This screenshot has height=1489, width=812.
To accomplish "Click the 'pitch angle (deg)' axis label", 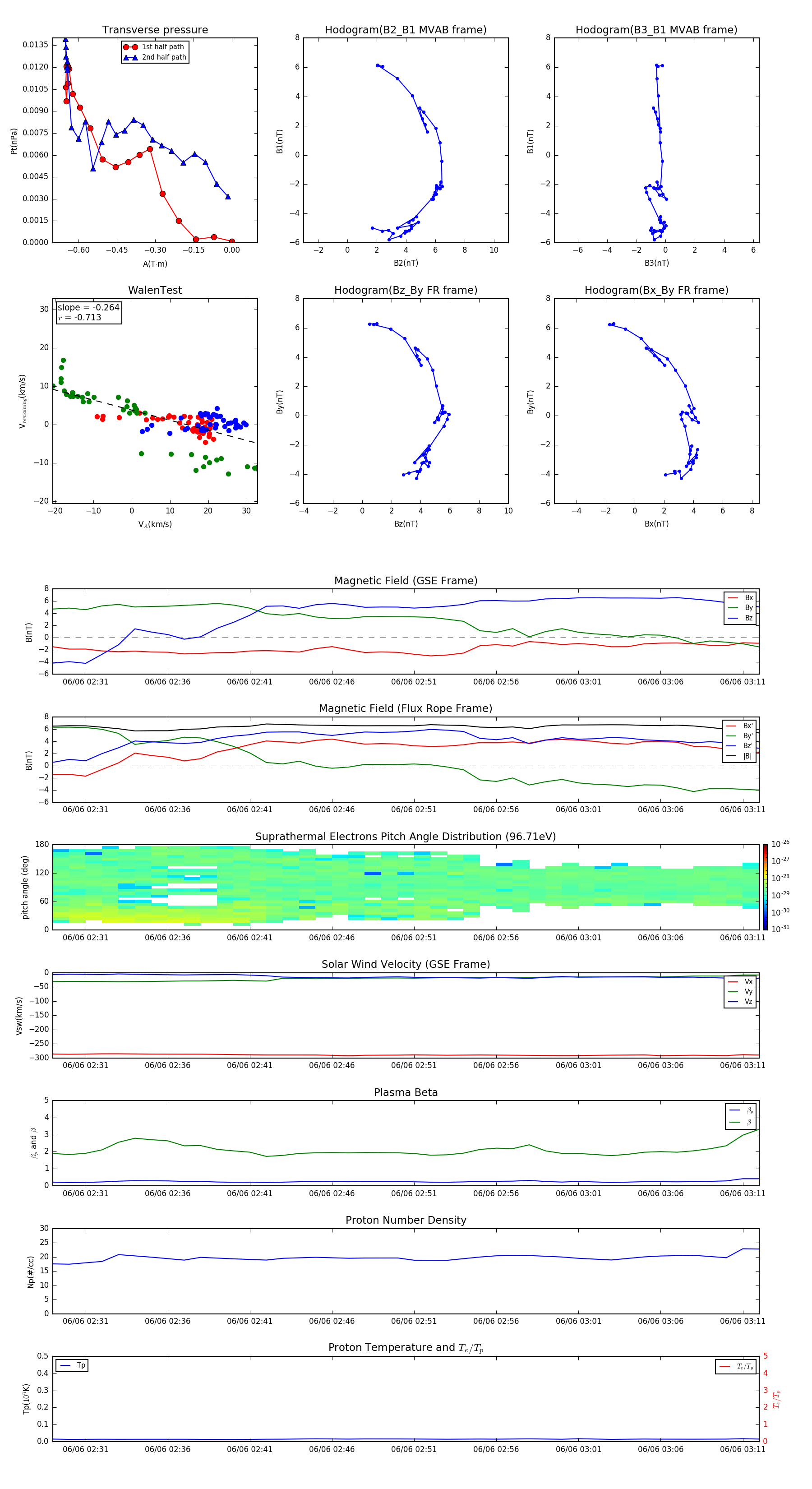I will tap(25, 887).
